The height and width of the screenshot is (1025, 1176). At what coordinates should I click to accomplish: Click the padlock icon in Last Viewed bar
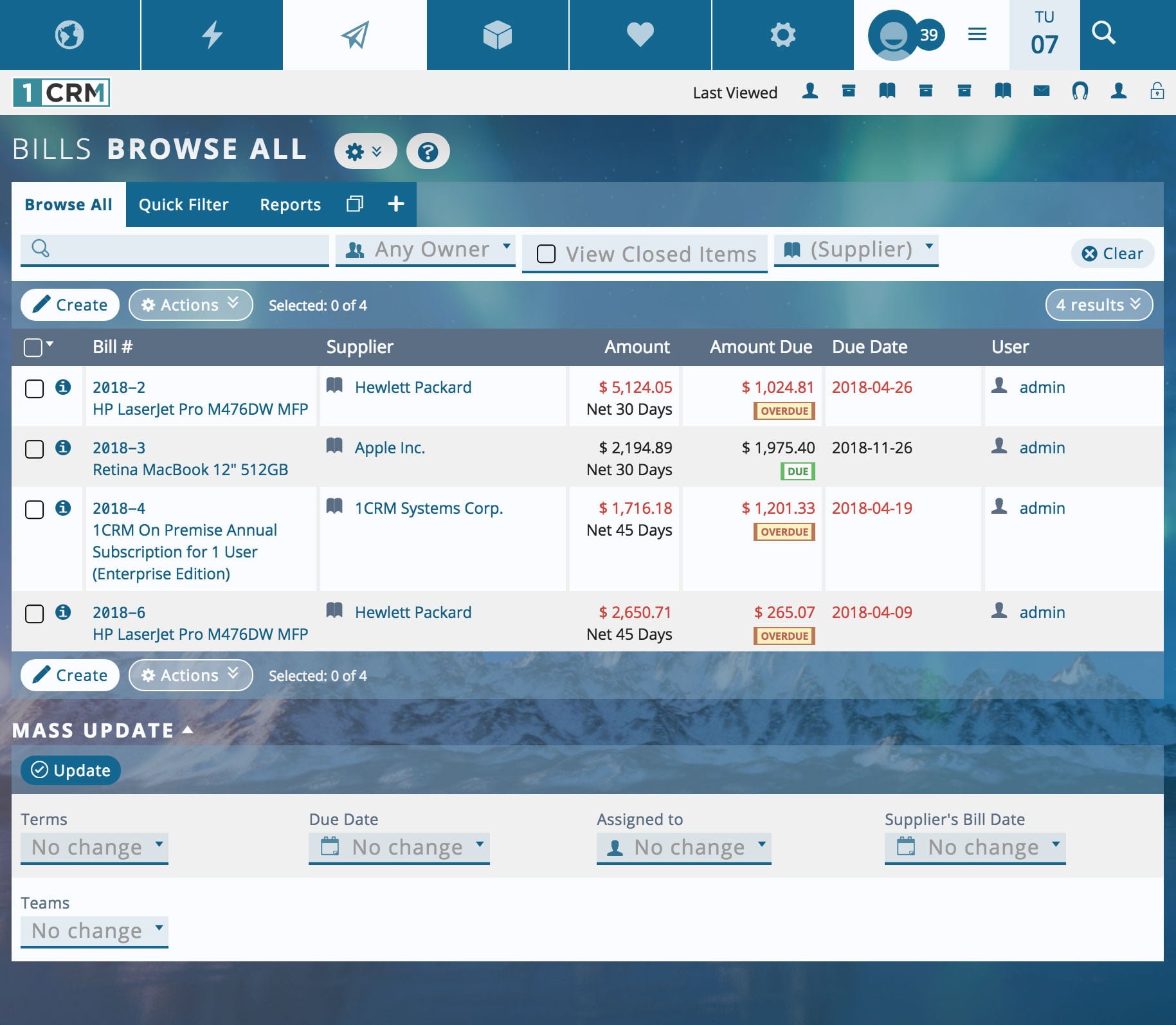click(1157, 91)
